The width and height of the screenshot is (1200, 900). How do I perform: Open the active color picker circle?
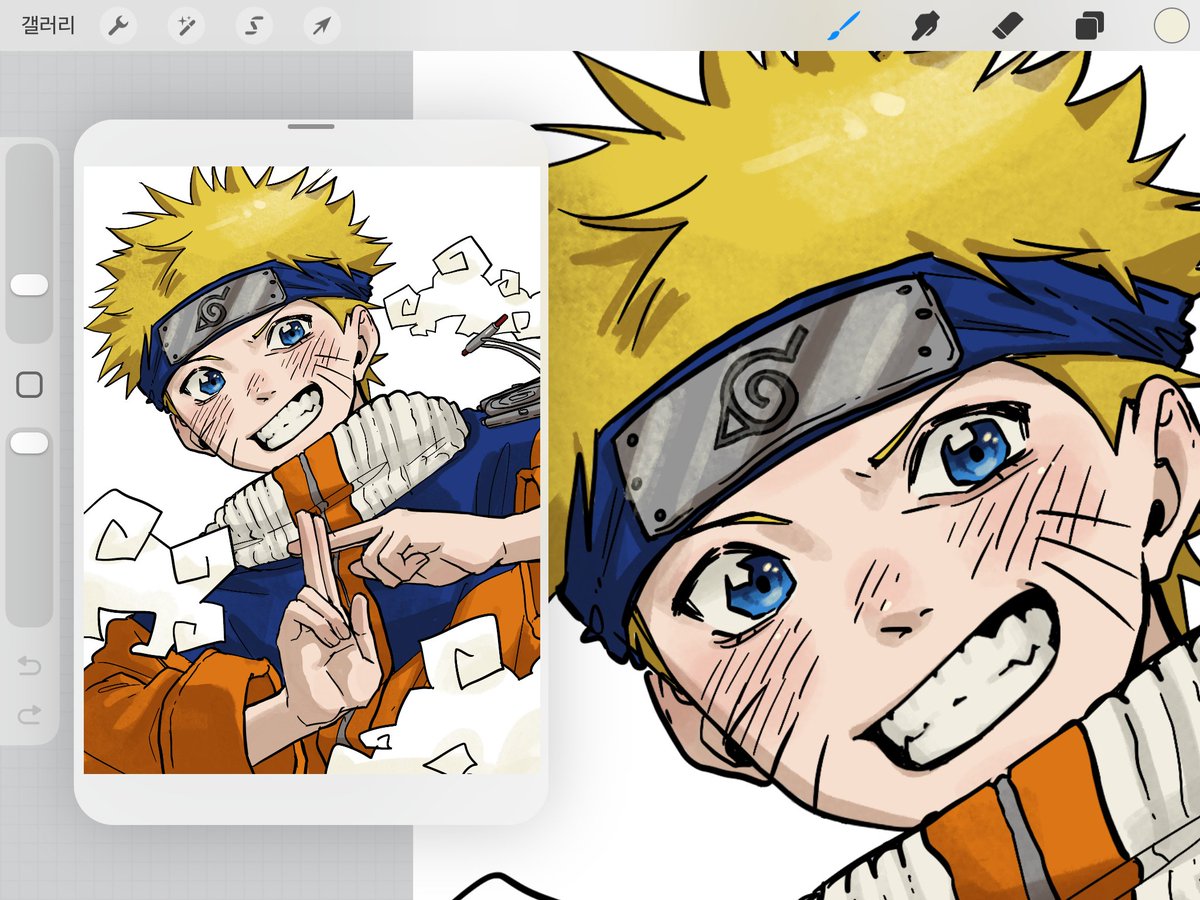coord(1170,25)
